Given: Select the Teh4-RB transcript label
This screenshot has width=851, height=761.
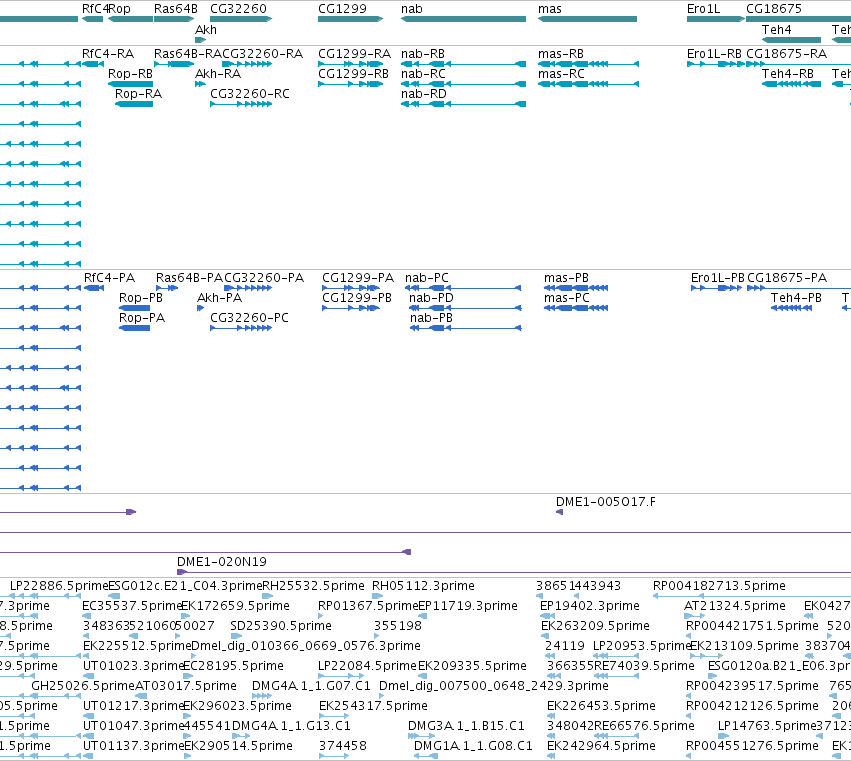Looking at the screenshot, I should (788, 74).
